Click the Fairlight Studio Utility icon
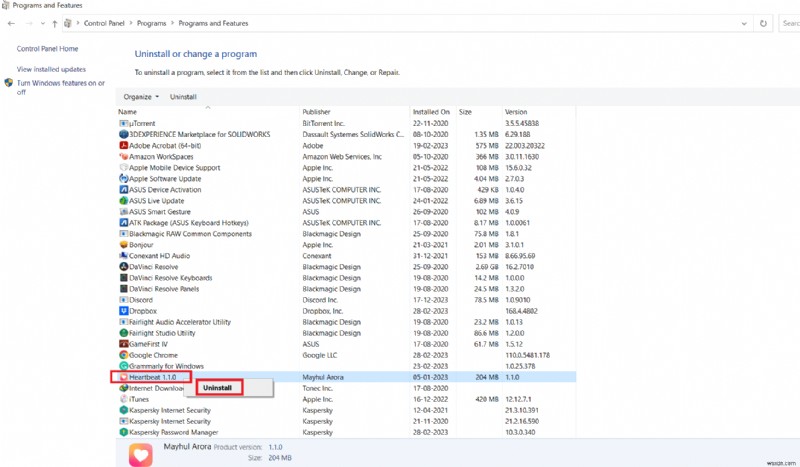This screenshot has width=800, height=467. pyautogui.click(x=123, y=333)
